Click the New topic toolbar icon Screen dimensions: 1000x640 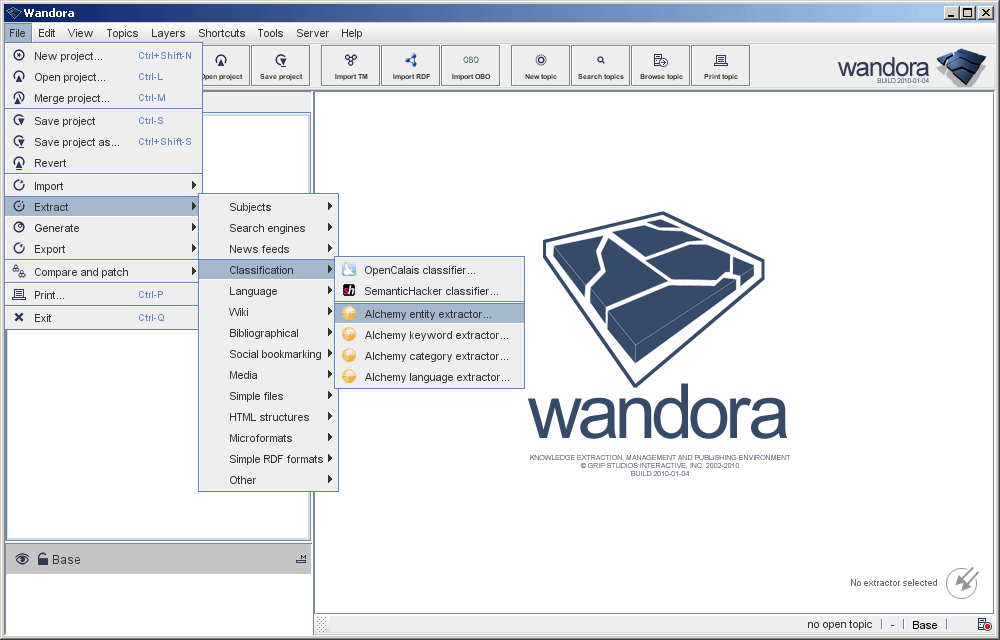541,65
